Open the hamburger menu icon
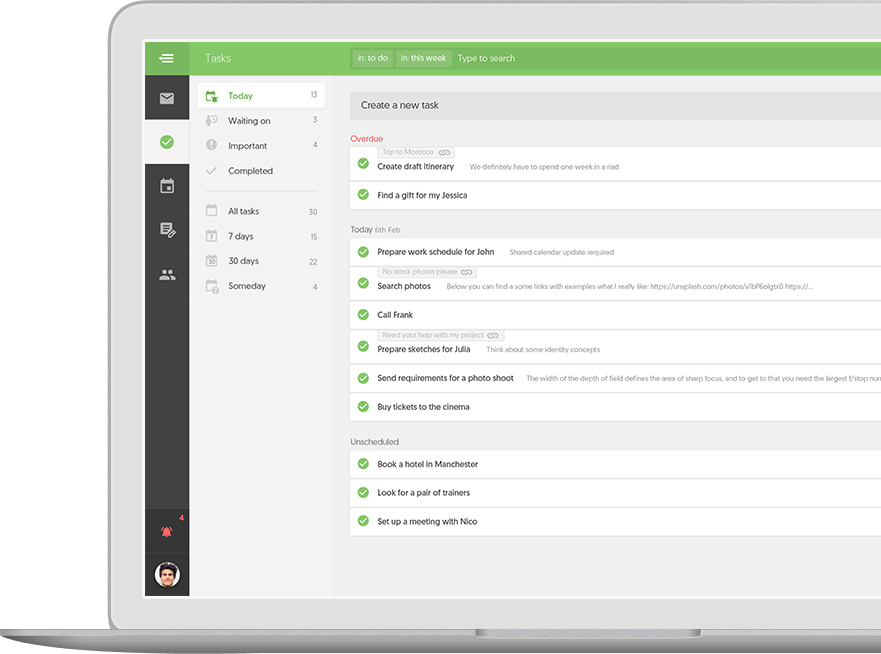This screenshot has width=881, height=654. point(167,58)
